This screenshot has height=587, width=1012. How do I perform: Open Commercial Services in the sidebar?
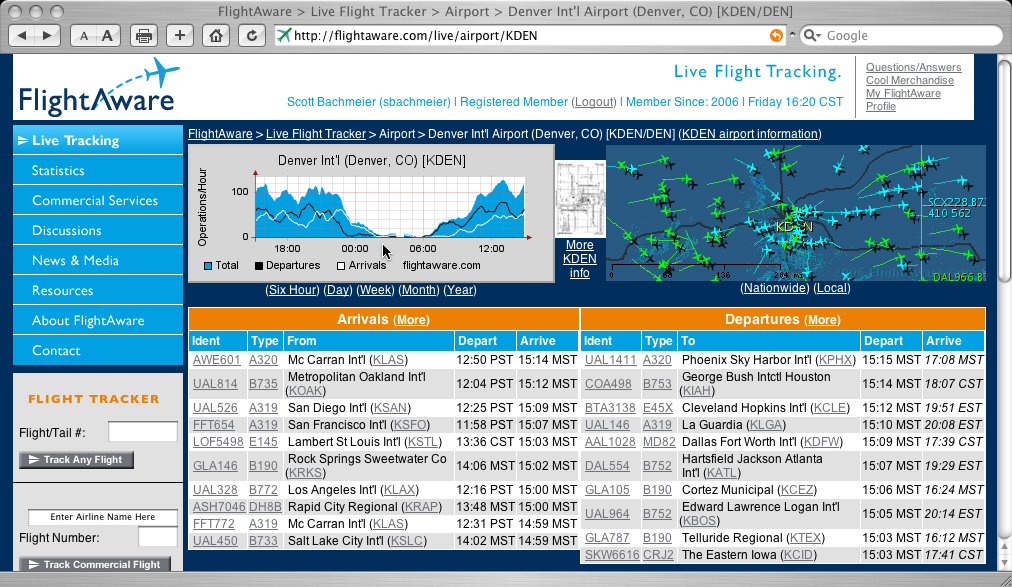click(98, 201)
